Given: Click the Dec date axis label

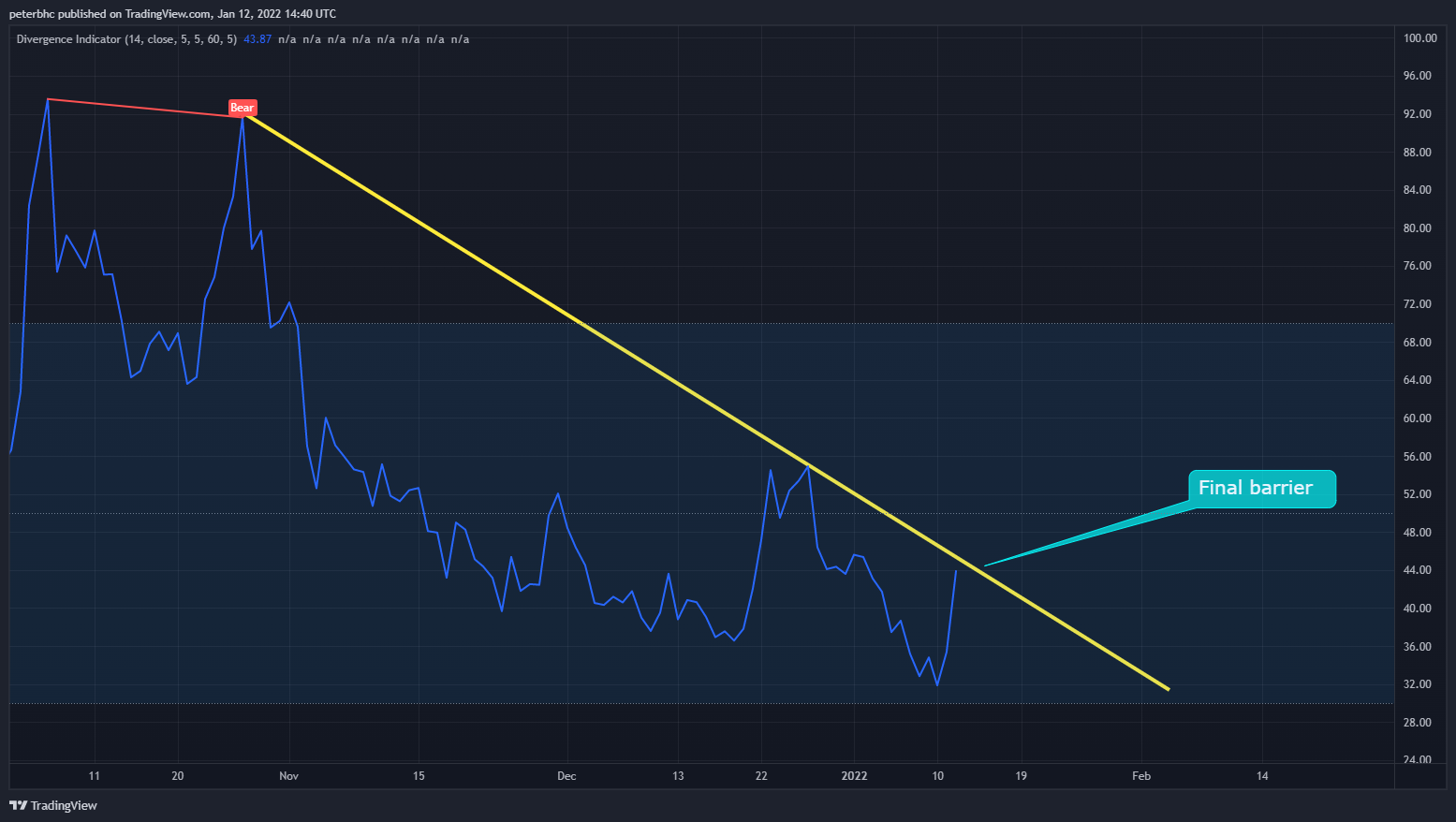Looking at the screenshot, I should [566, 776].
